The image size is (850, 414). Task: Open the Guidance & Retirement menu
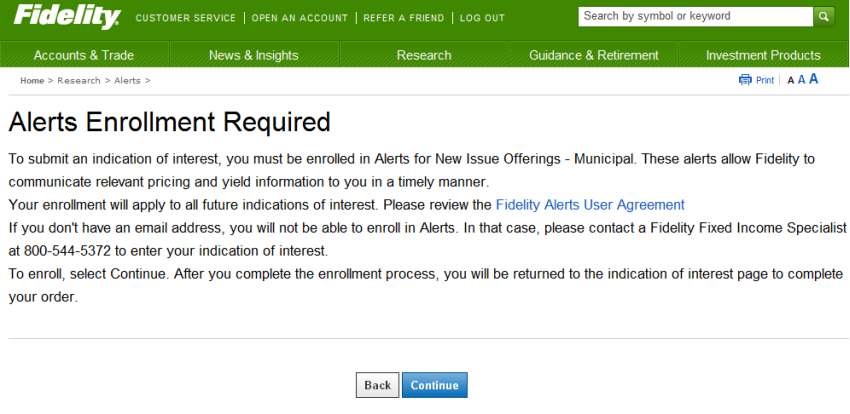(593, 55)
